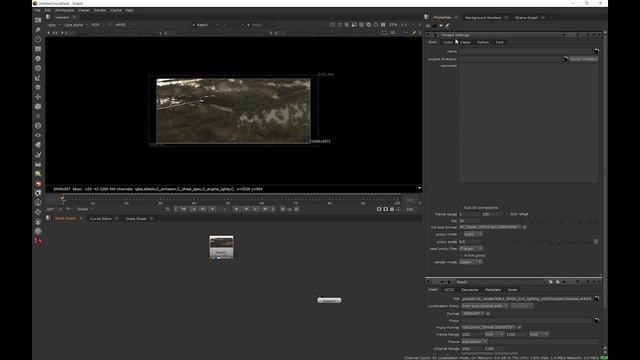The width and height of the screenshot is (640, 360).
Task: Click the pencil icon in Properties toolbar
Action: pos(447,26)
